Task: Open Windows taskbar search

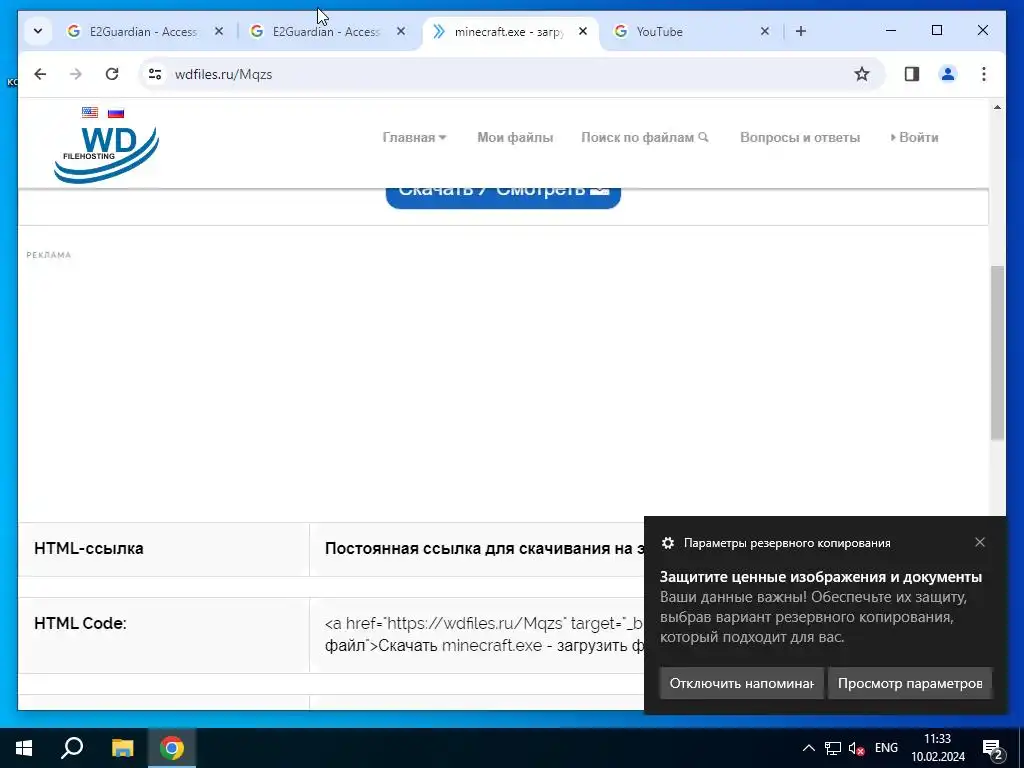Action: 72,748
